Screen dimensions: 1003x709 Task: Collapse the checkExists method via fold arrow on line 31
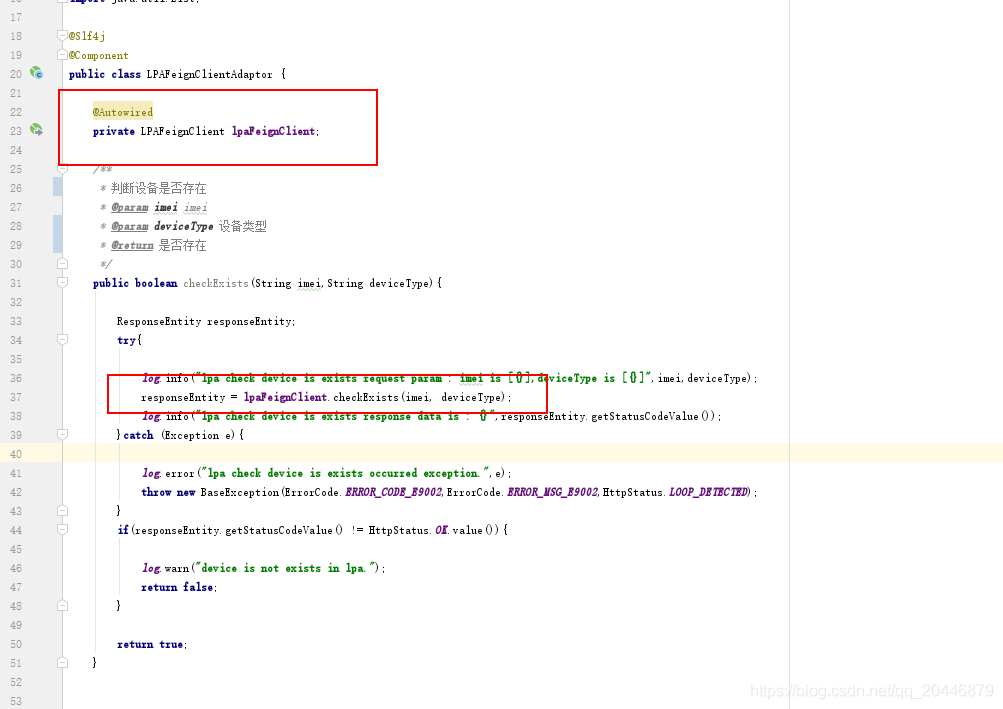[x=62, y=283]
